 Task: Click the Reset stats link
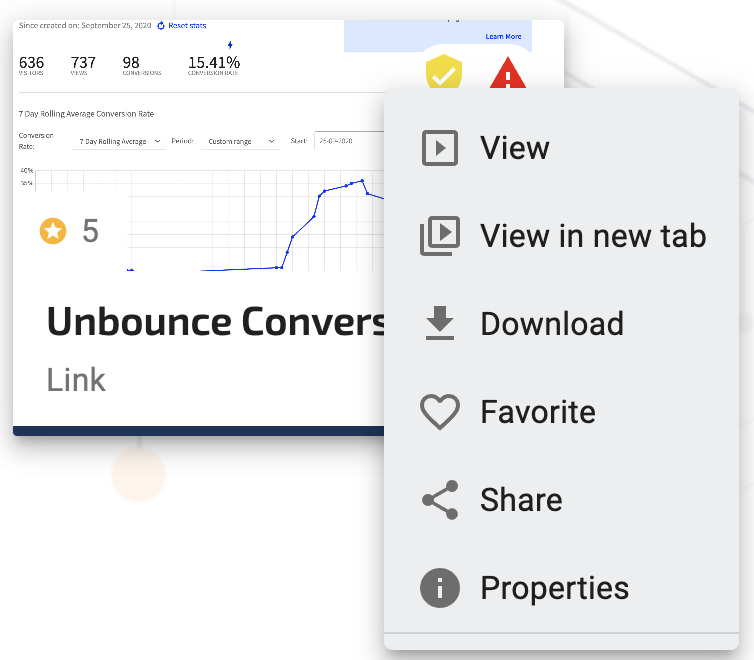[x=187, y=25]
